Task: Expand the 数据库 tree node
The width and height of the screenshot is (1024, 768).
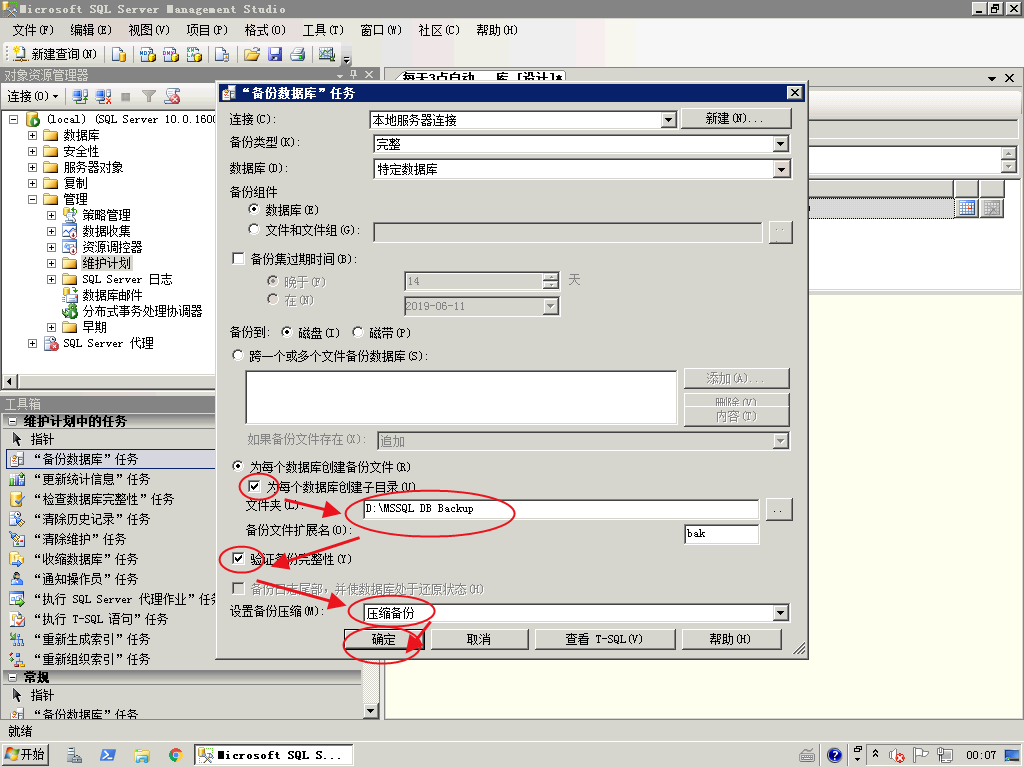Action: [32, 135]
